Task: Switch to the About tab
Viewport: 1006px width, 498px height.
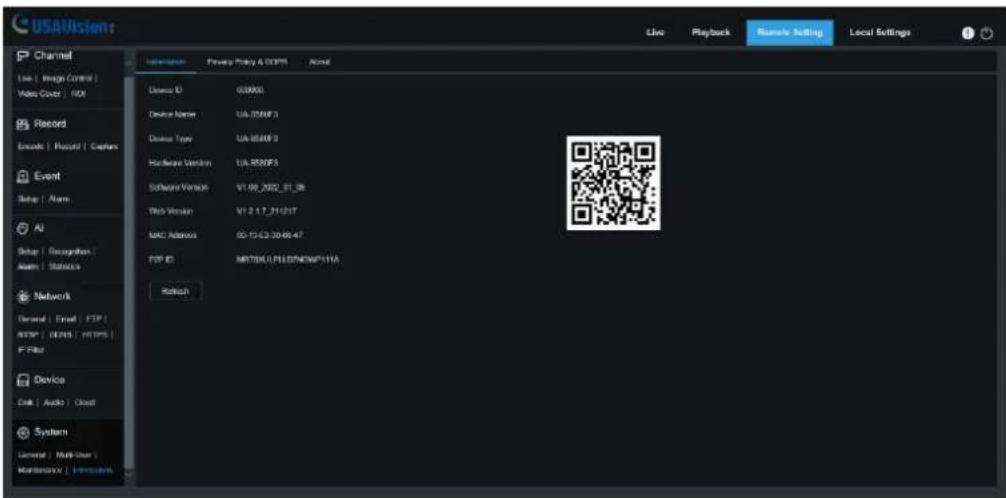Action: (319, 62)
